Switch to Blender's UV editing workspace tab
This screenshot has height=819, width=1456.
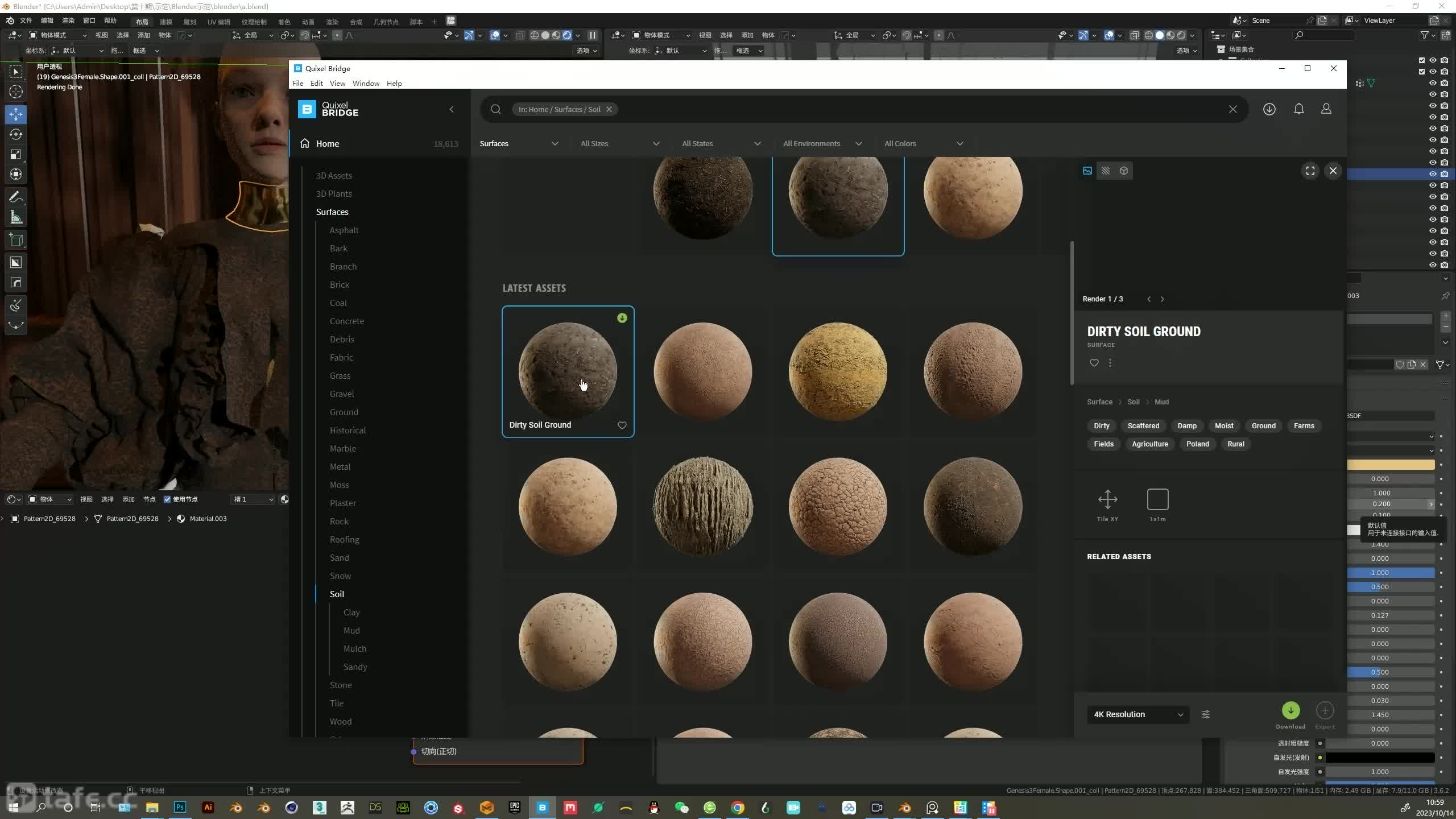click(219, 22)
